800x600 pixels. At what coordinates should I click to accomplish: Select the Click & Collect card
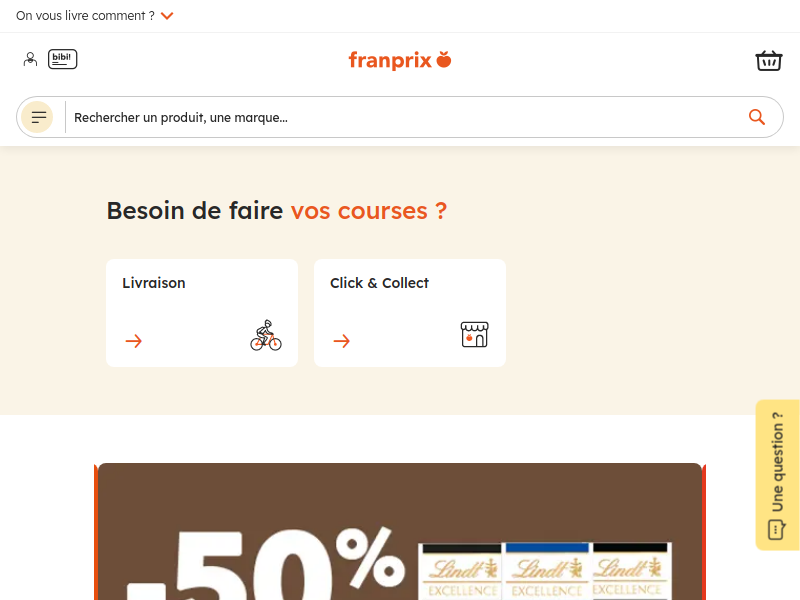click(x=410, y=313)
